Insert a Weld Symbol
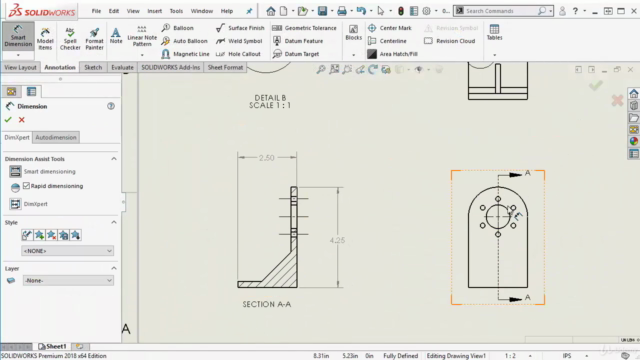This screenshot has height=360, width=640. 239,41
